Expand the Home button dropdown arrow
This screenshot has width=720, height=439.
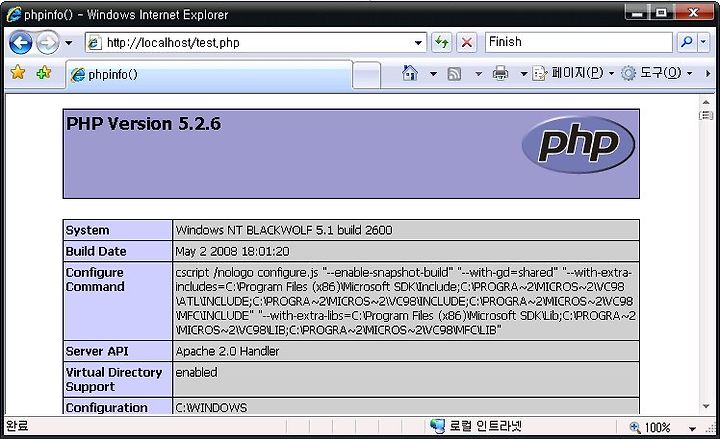[433, 73]
